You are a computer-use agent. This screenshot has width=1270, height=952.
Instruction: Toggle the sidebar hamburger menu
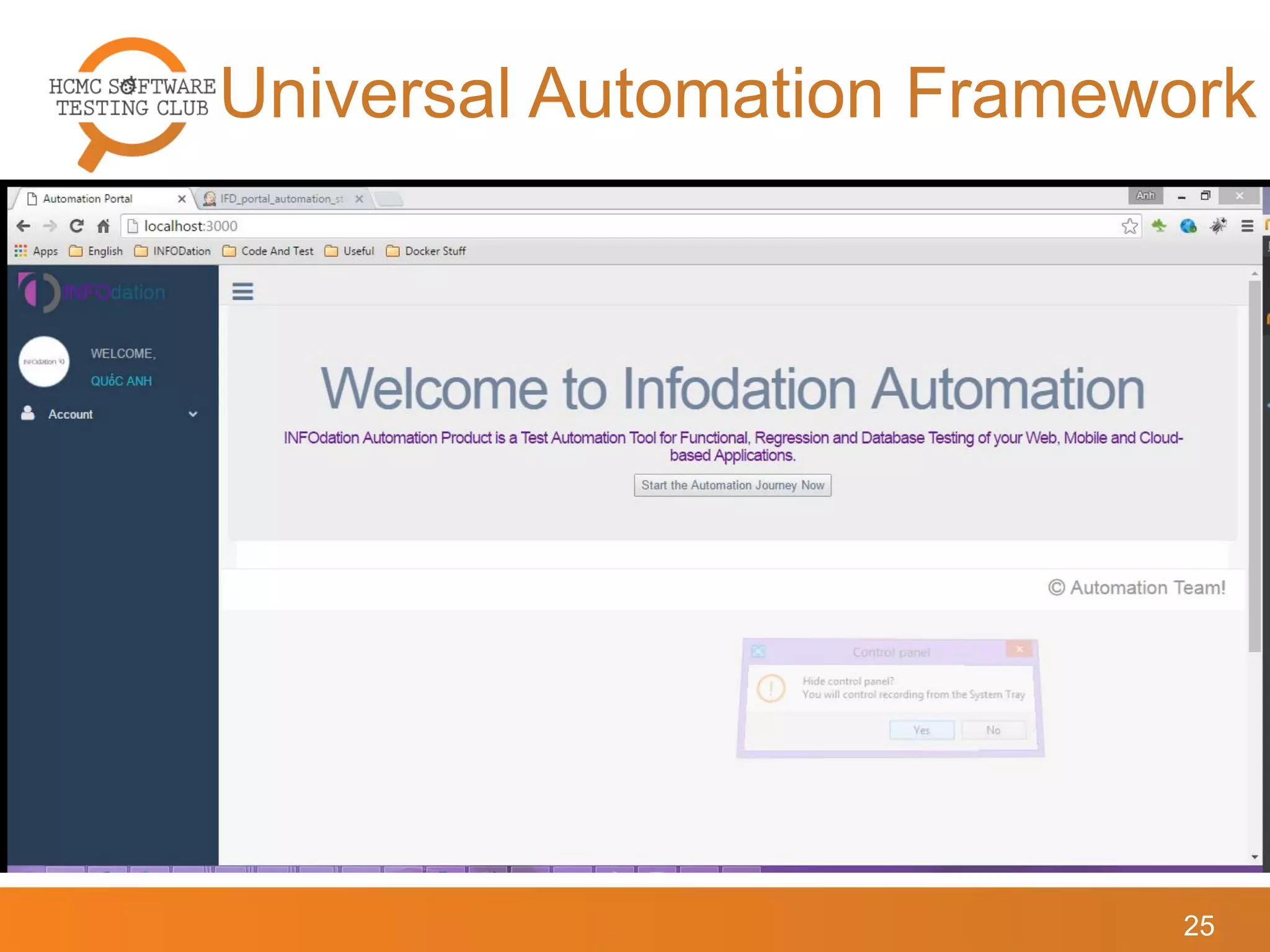coord(242,291)
